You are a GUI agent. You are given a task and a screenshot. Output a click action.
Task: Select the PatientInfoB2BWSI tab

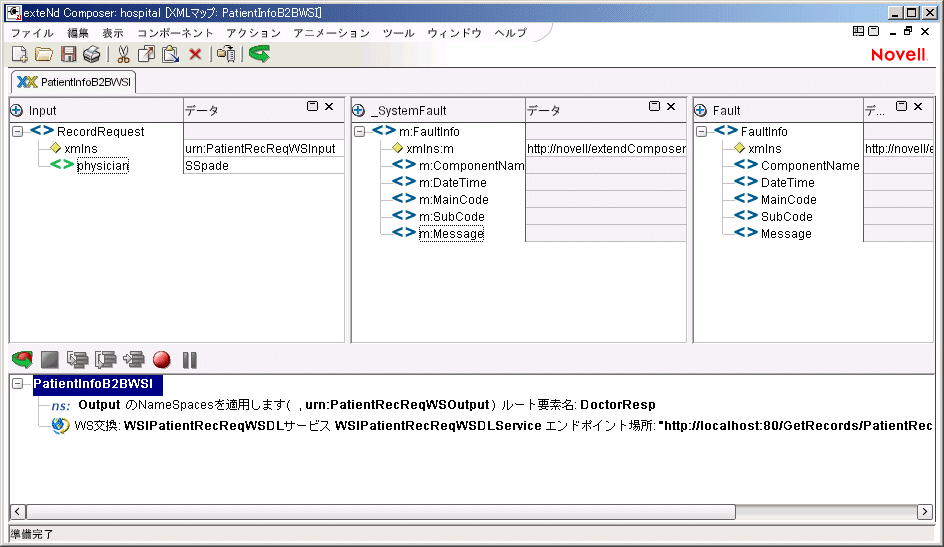tap(73, 82)
